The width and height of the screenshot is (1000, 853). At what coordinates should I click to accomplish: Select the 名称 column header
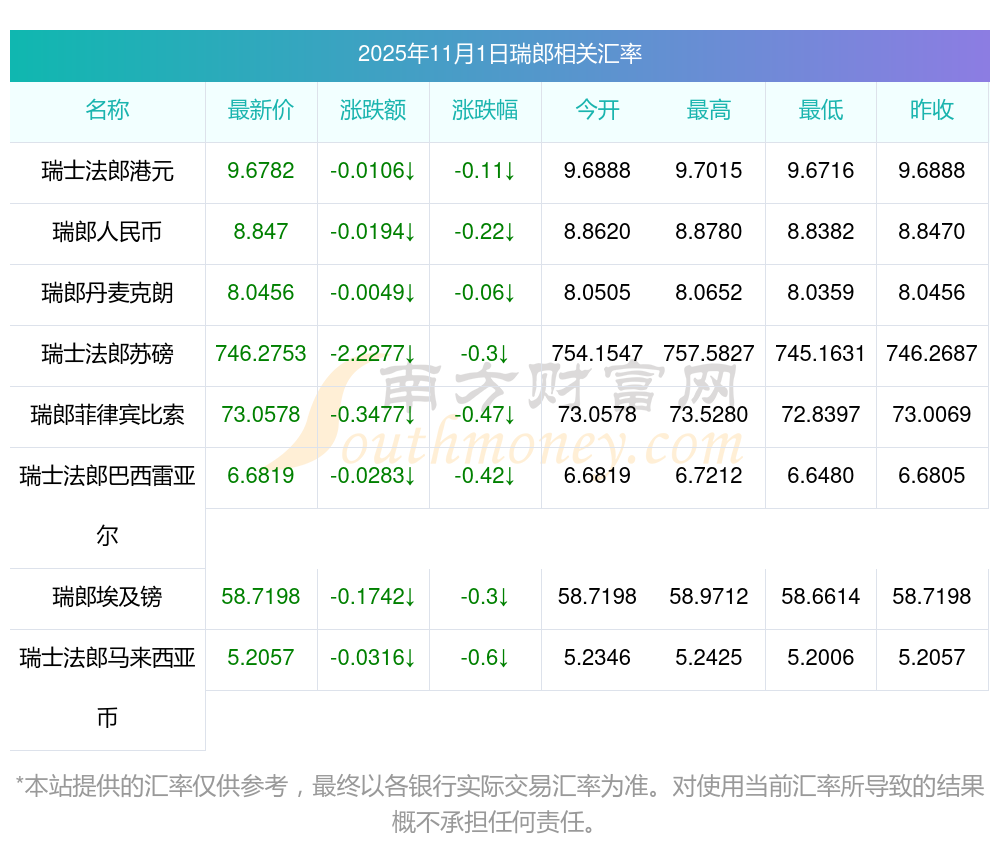point(107,110)
